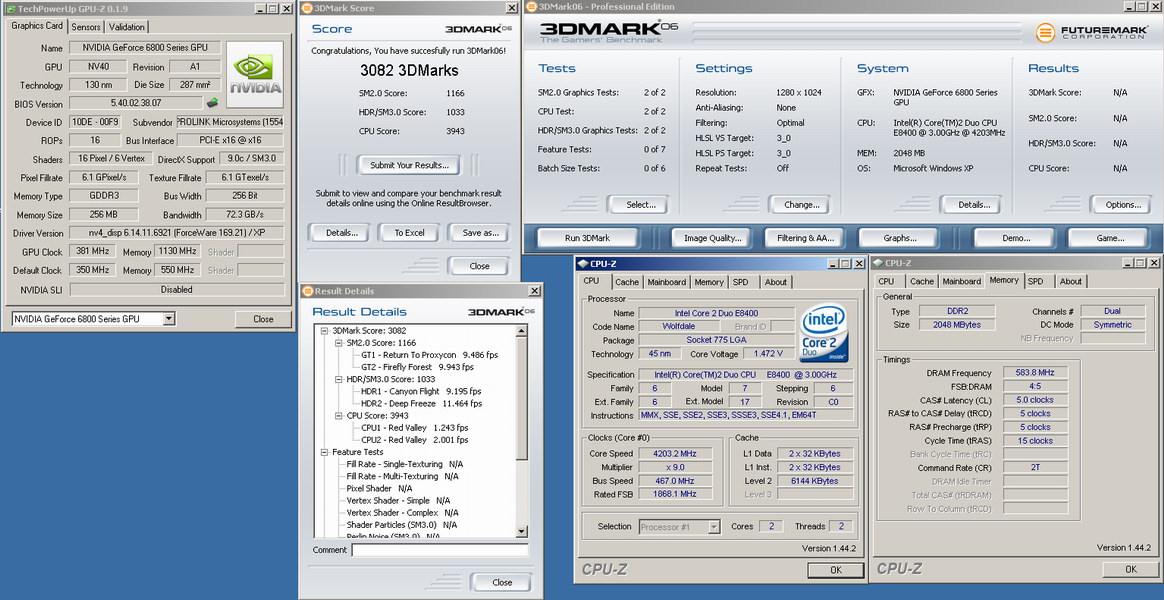Click the GPU Clock 381 MHz field
This screenshot has width=1164, height=600.
(x=91, y=252)
